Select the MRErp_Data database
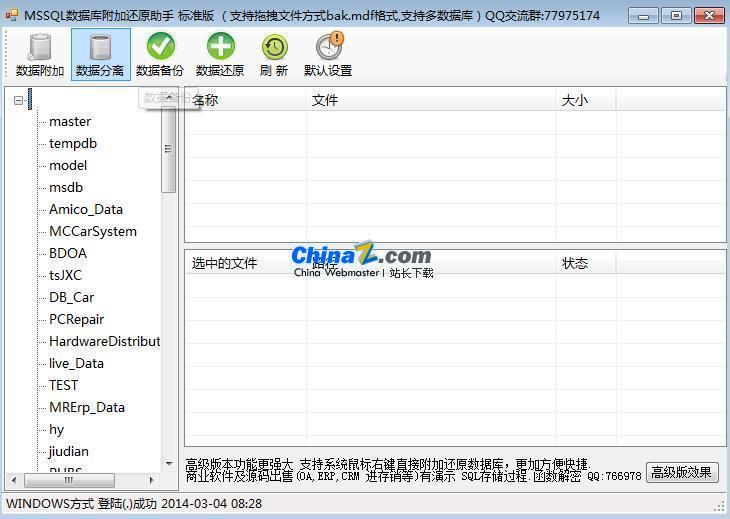Image resolution: width=730 pixels, height=519 pixels. click(87, 407)
